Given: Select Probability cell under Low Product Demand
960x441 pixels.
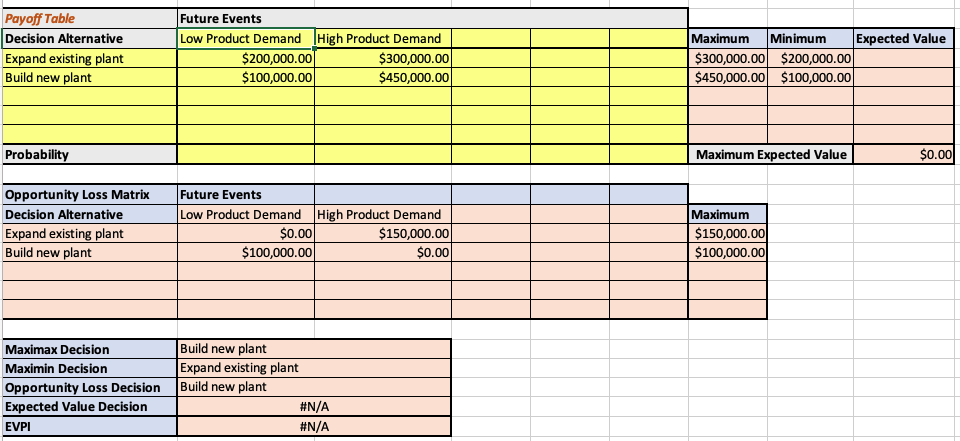Looking at the screenshot, I should 246,154.
